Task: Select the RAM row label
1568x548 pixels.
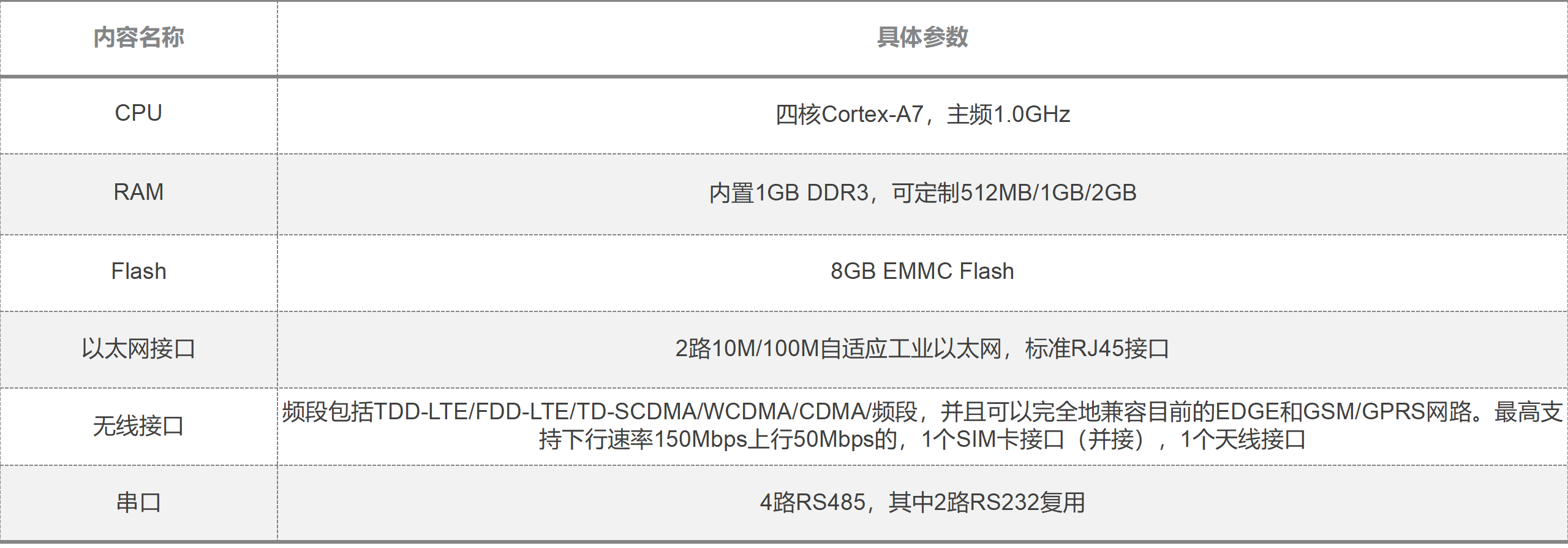Action: (138, 192)
